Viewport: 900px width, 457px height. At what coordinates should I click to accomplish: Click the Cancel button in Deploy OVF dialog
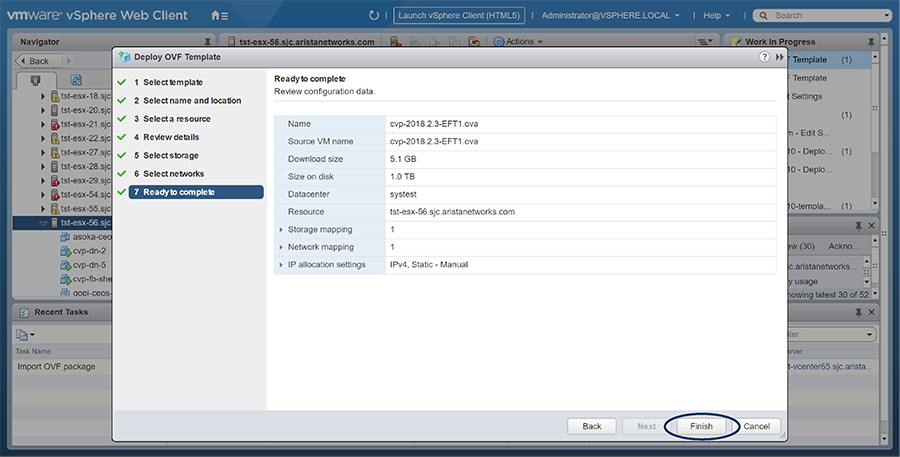pos(756,427)
